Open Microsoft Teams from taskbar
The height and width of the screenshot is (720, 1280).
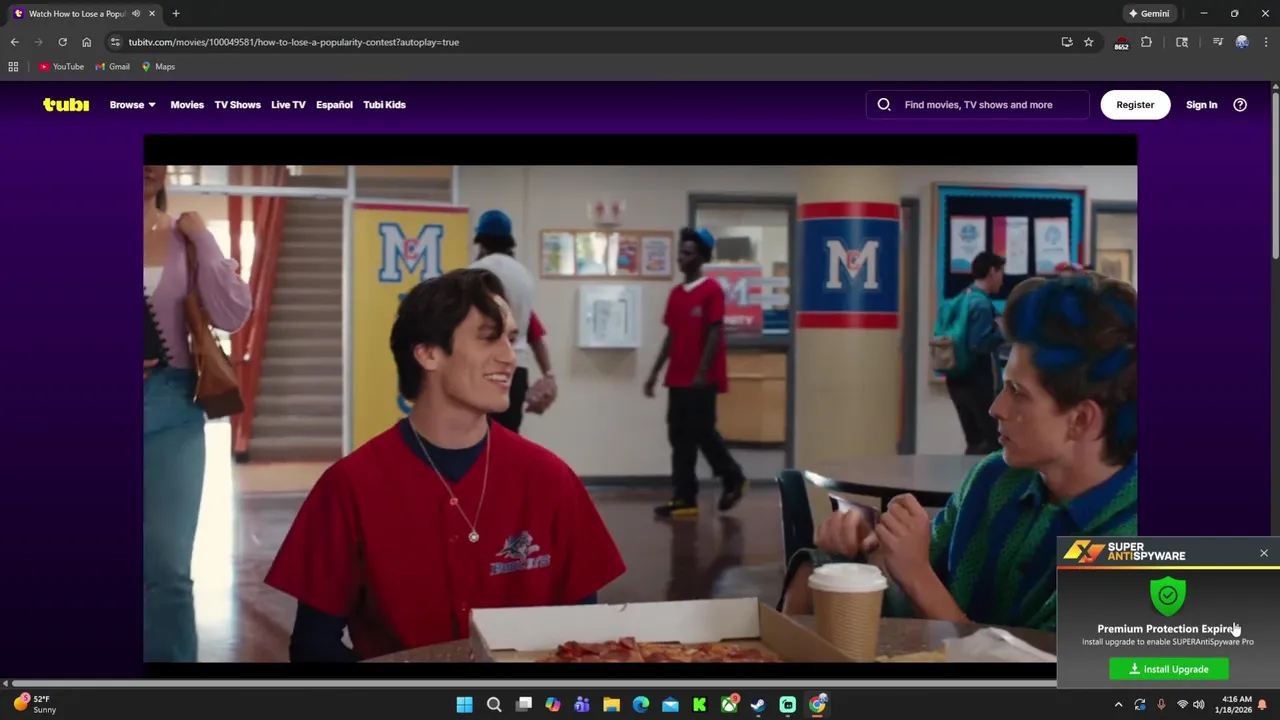tap(582, 704)
